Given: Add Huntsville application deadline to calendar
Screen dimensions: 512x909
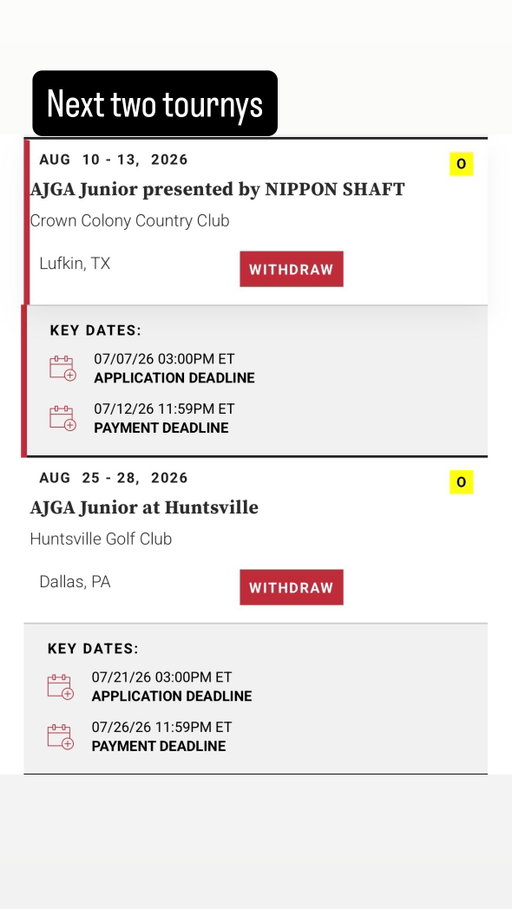Looking at the screenshot, I should point(60,686).
